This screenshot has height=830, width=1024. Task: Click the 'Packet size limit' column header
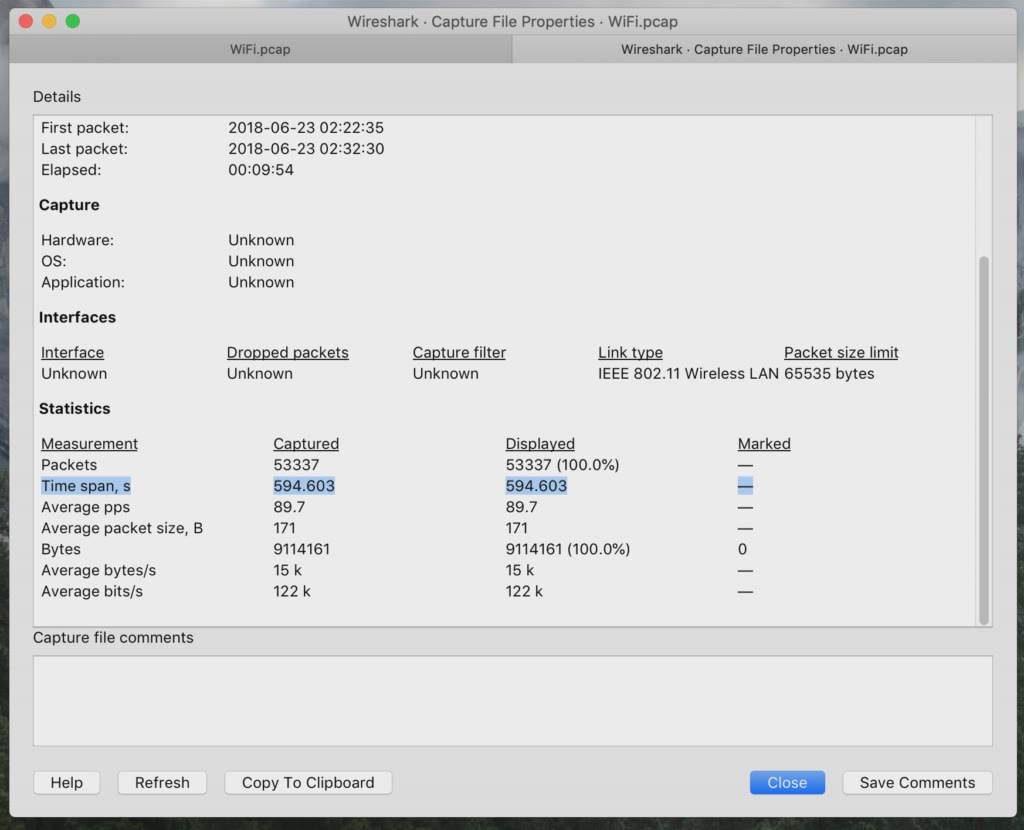click(x=841, y=353)
